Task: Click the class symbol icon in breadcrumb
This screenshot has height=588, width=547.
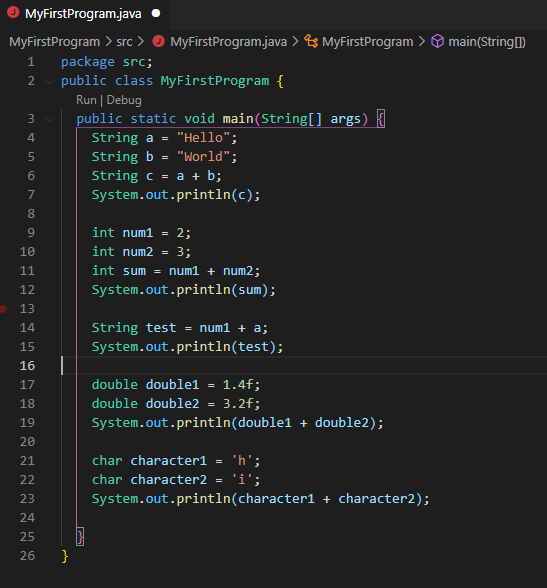Action: 311,41
